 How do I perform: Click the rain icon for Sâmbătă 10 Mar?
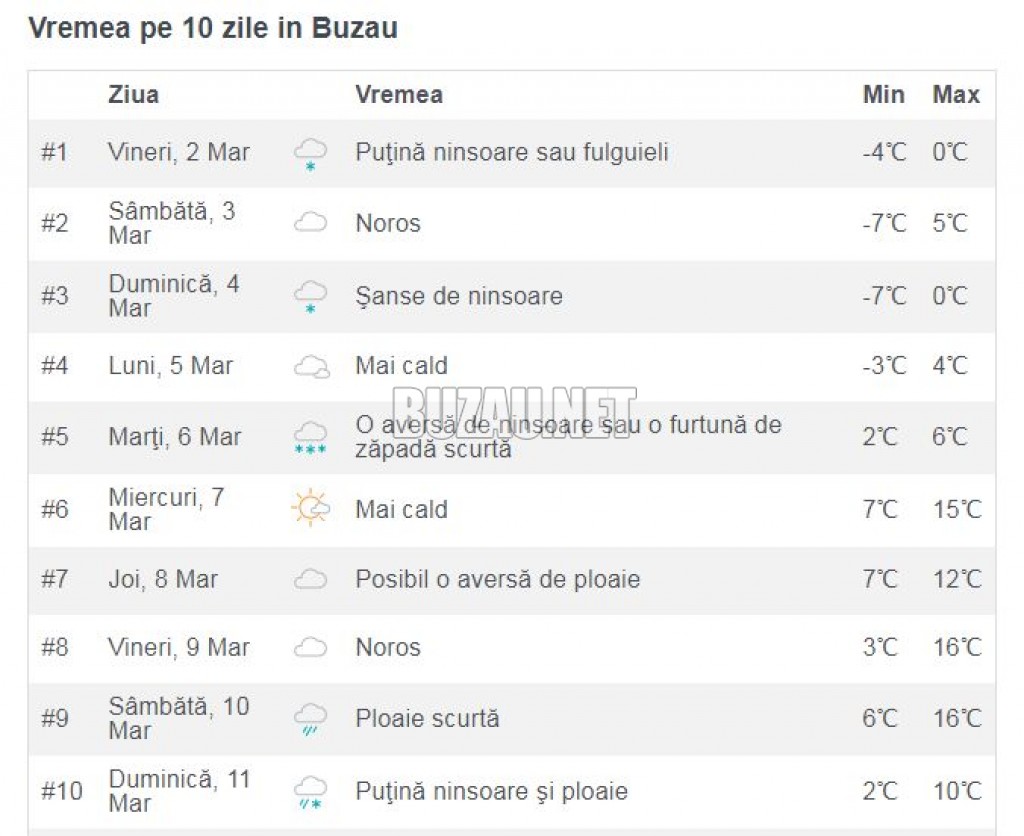[x=310, y=719]
